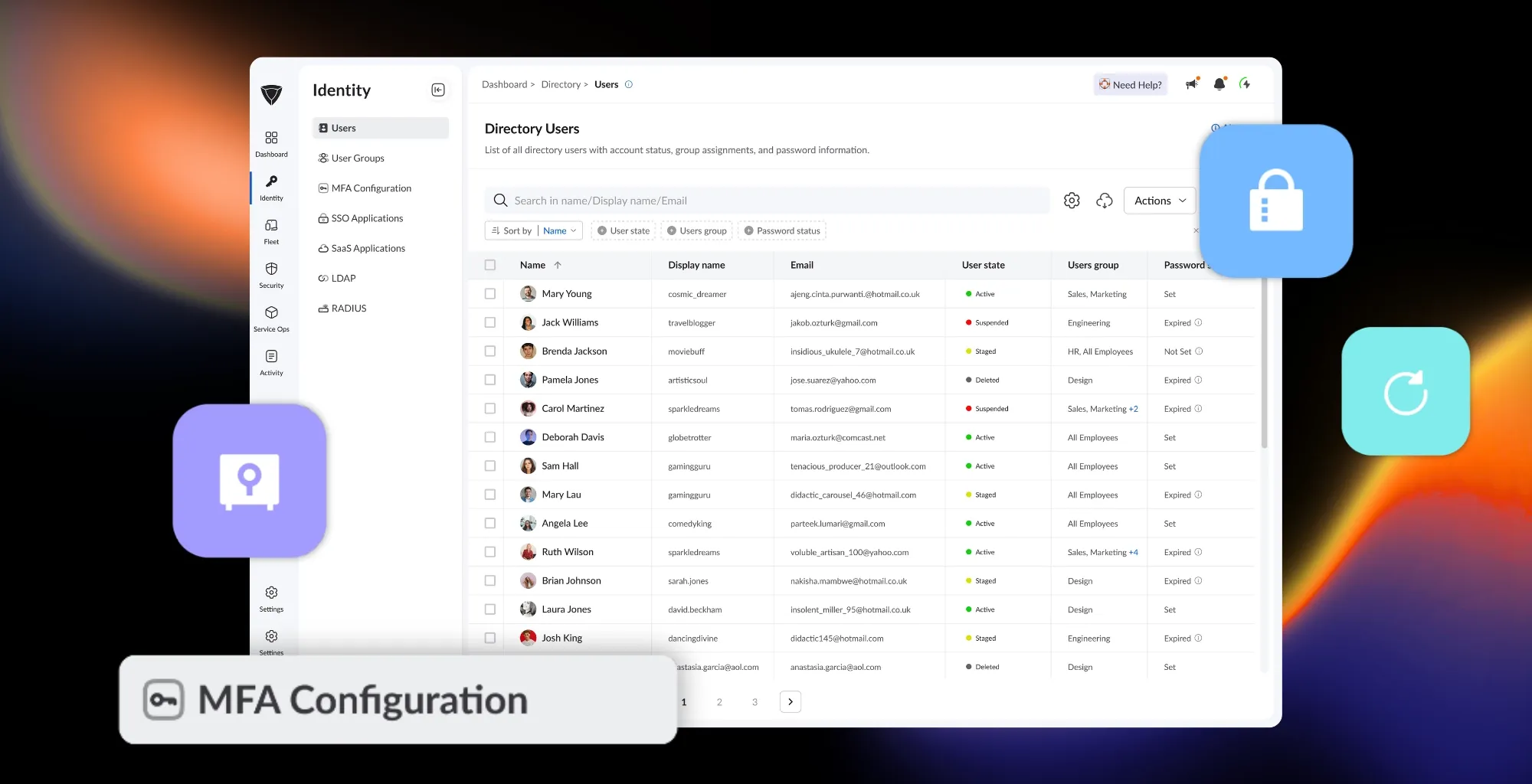Go to page 2
This screenshot has height=784, width=1532.
[x=719, y=702]
